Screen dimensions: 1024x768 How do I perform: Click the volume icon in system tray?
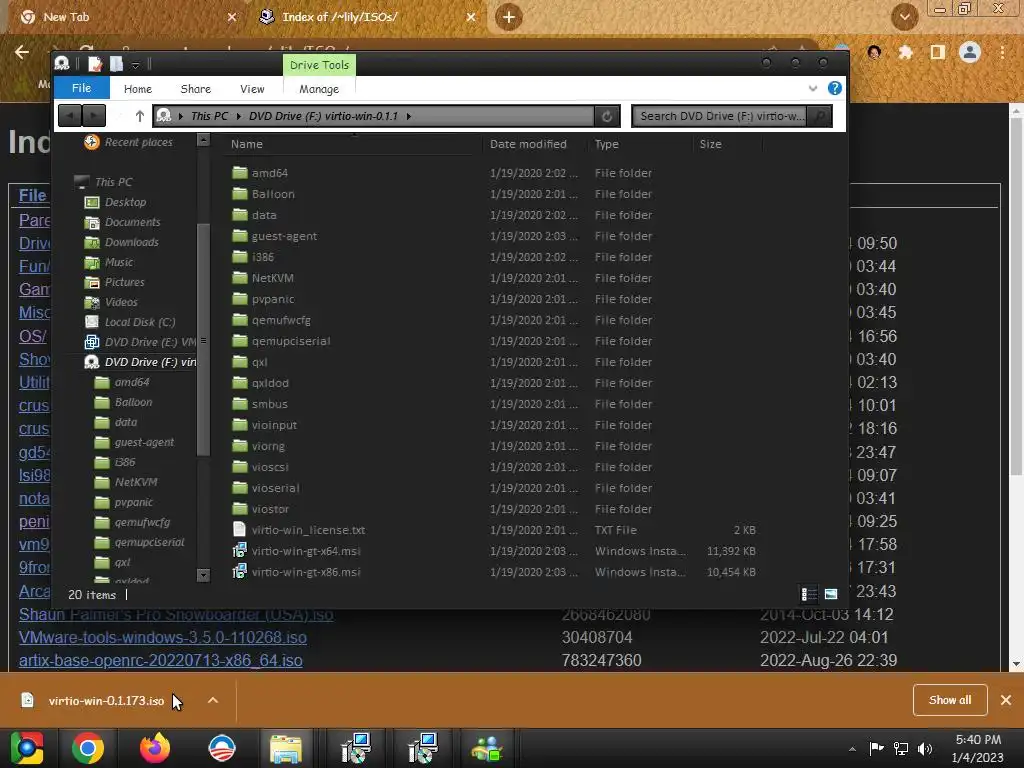[925, 749]
